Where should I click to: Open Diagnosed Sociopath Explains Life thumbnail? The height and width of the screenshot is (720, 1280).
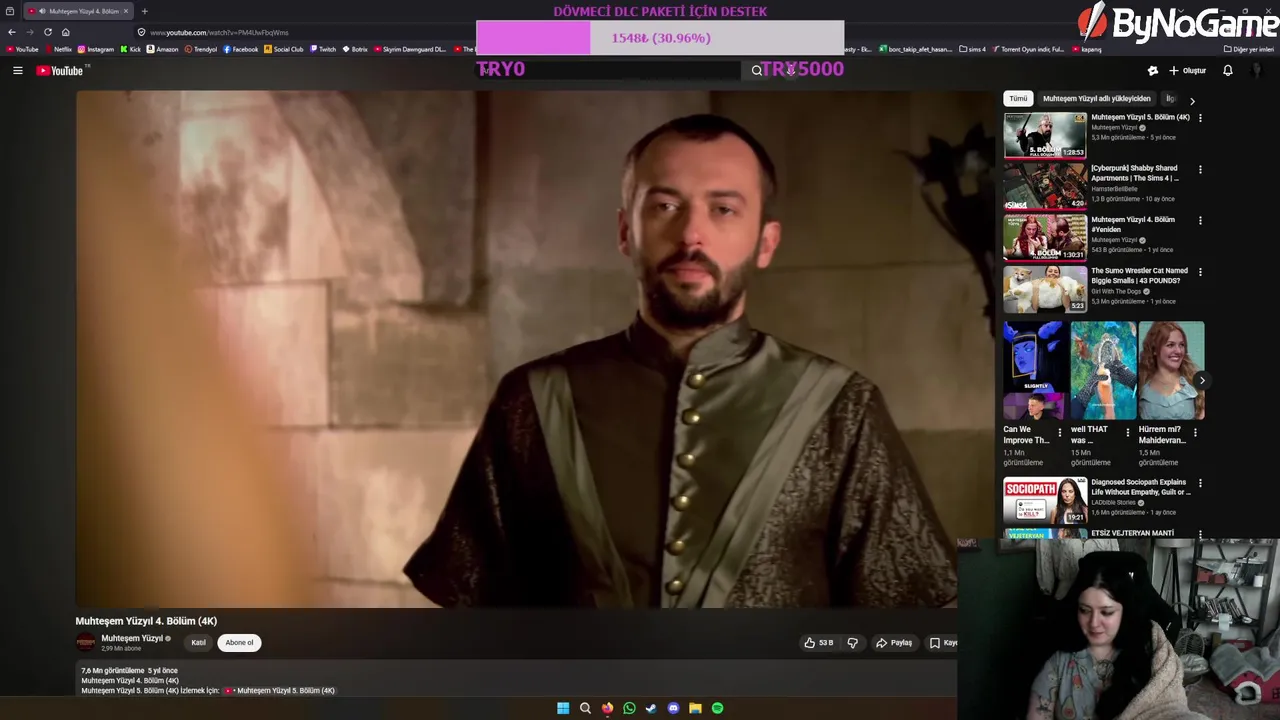pos(1045,500)
